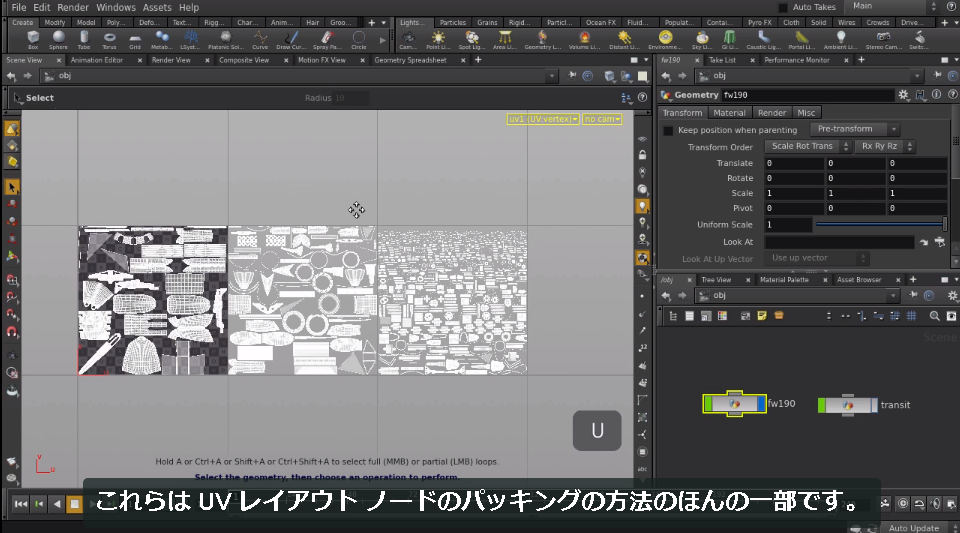Open the Render menu
Screen dimensions: 960x533
[73, 7]
